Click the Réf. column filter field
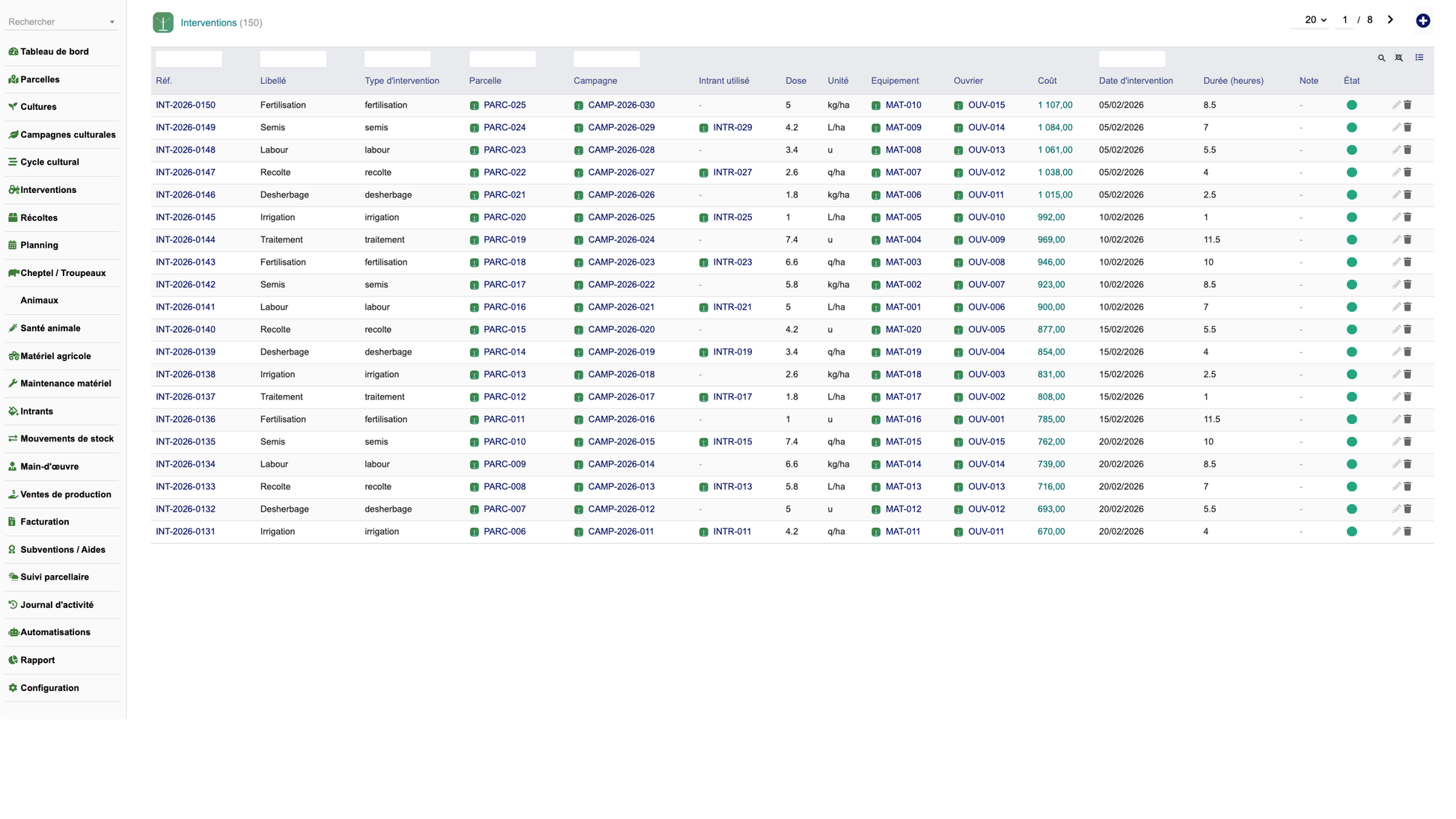This screenshot has width=1456, height=819. point(189,59)
